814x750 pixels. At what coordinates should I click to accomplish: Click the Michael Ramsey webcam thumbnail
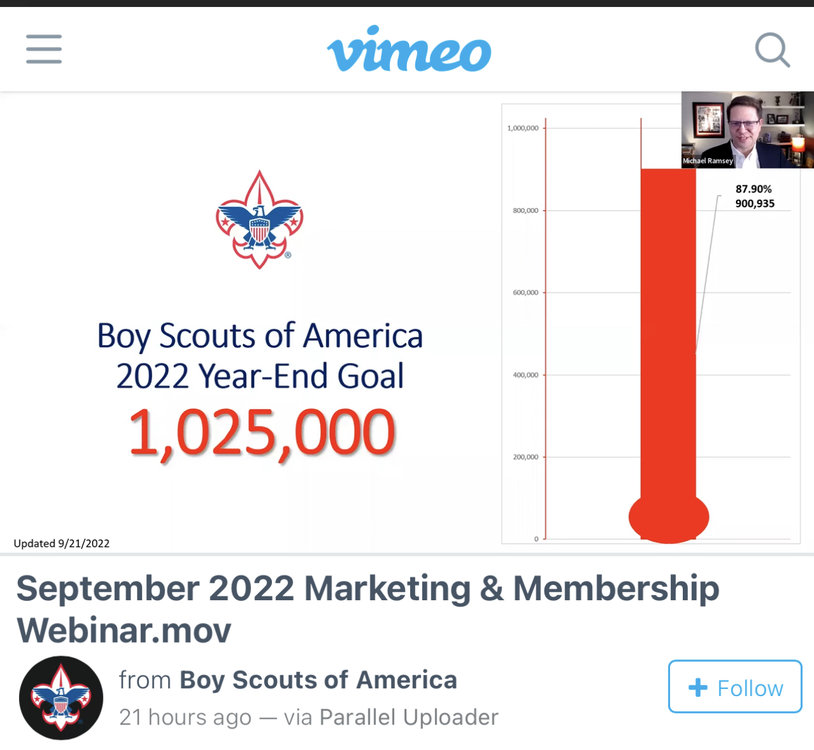[748, 130]
